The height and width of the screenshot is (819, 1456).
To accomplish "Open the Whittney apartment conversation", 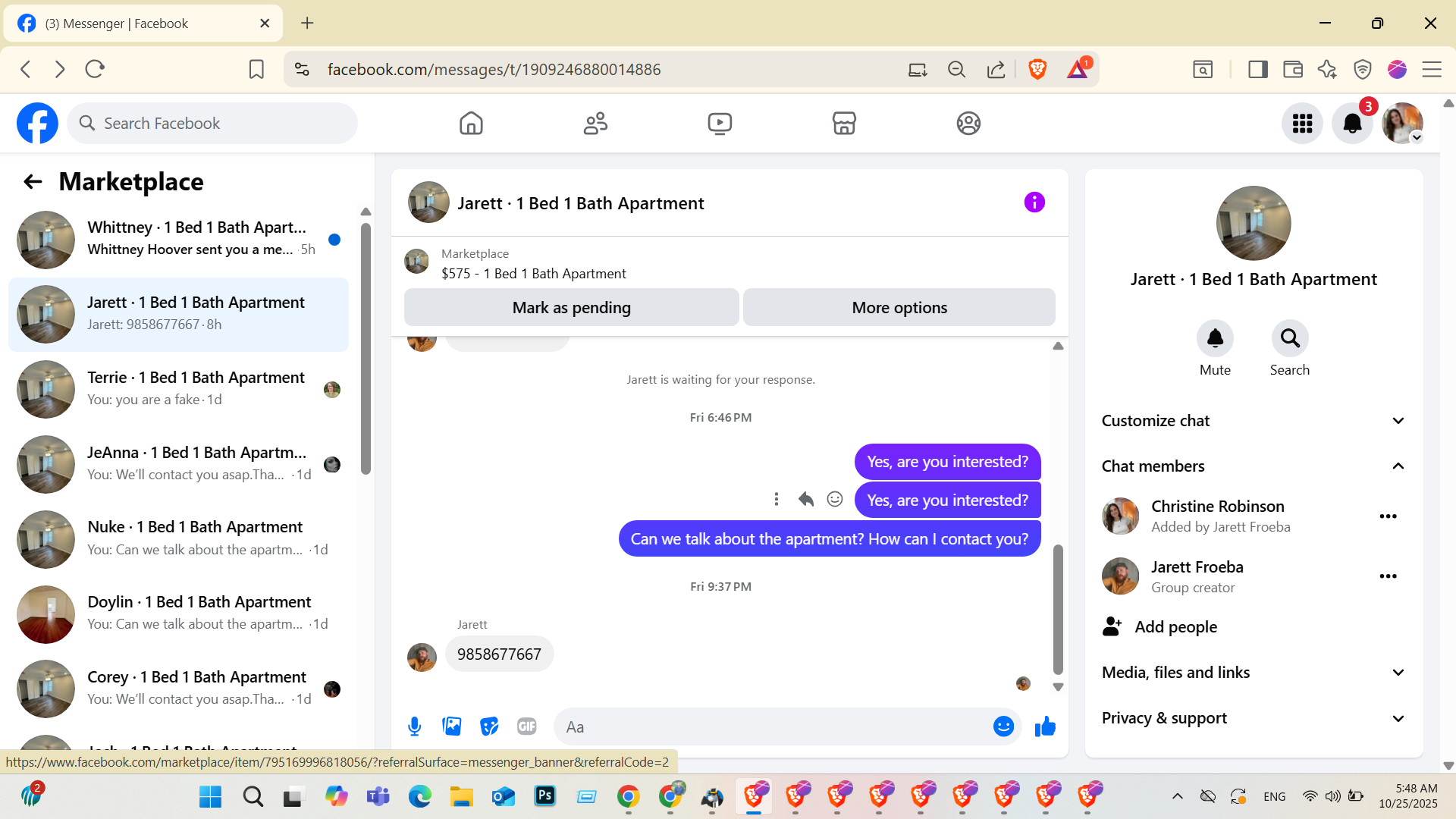I will 179,240.
